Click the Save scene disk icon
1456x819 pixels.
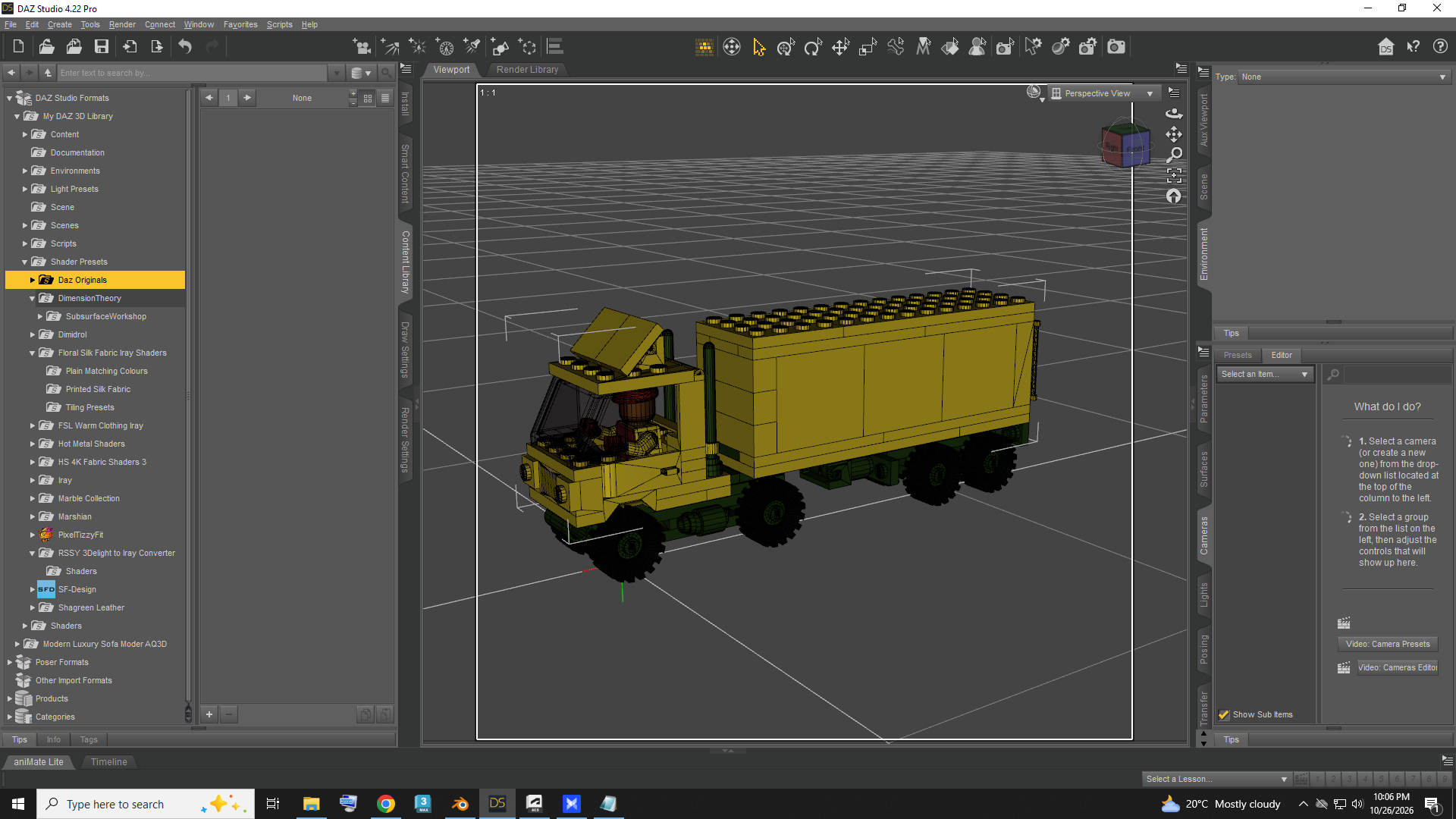click(x=102, y=47)
